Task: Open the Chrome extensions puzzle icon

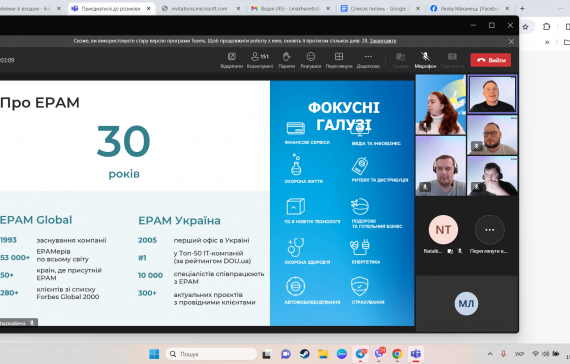Action: [546, 27]
